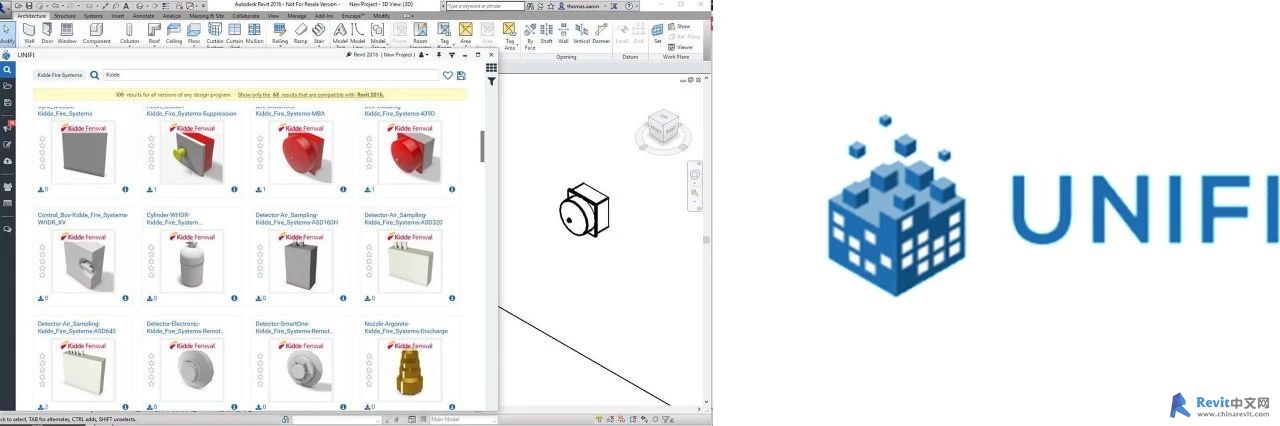Click the Curtain Grid tool
This screenshot has width=1280, height=426.
234,34
